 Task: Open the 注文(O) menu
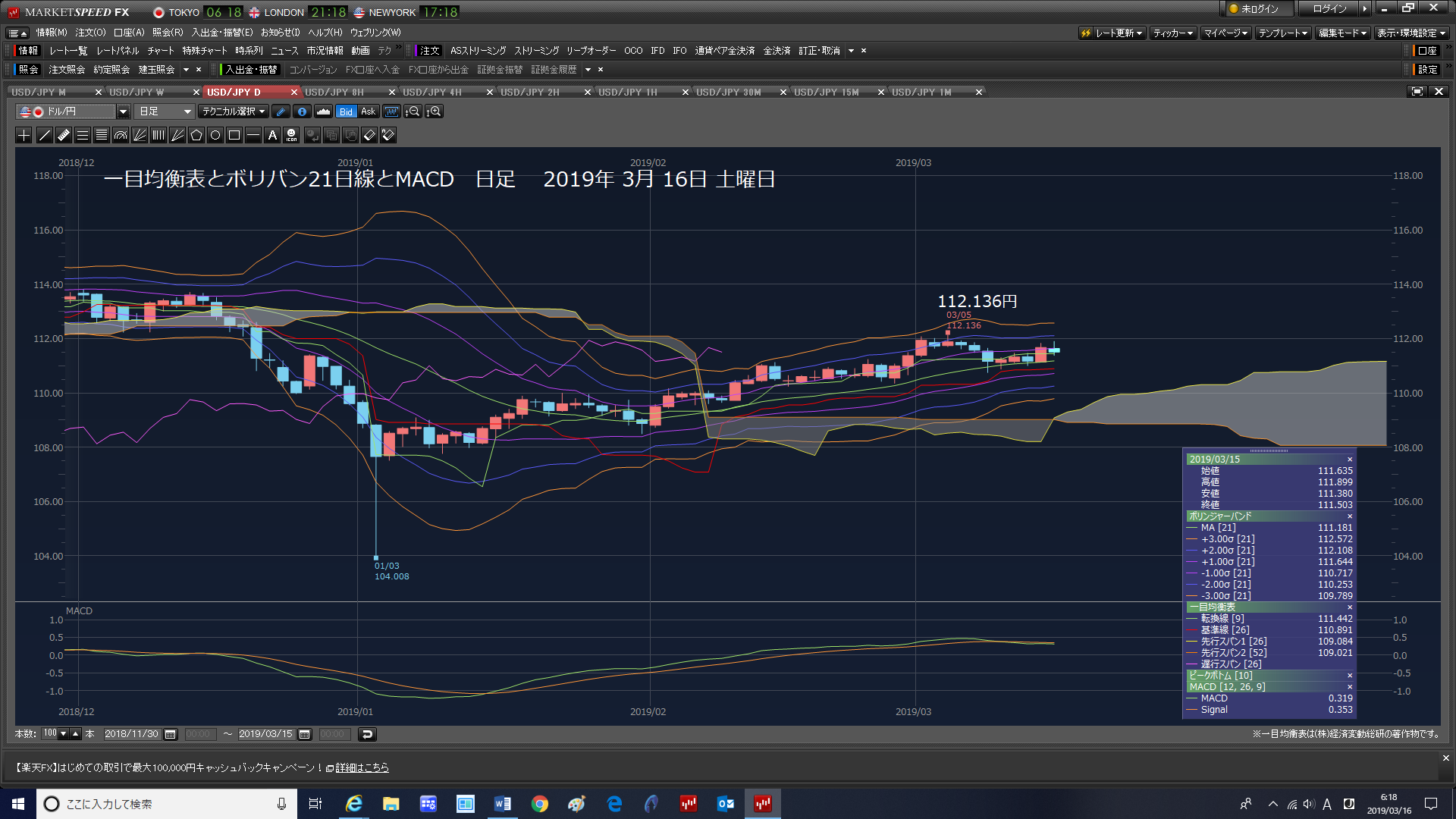coord(90,33)
